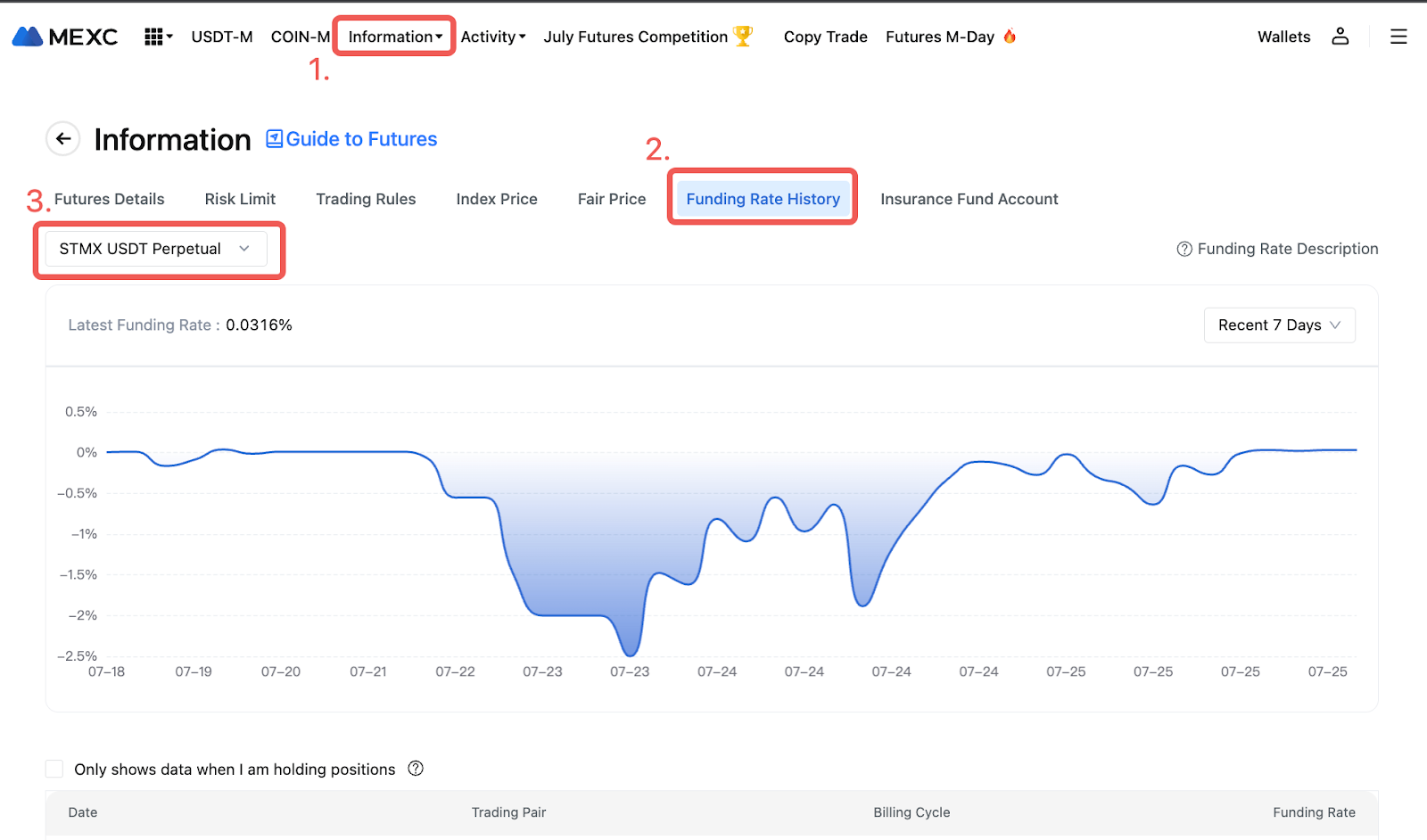Click the back arrow button

click(63, 138)
